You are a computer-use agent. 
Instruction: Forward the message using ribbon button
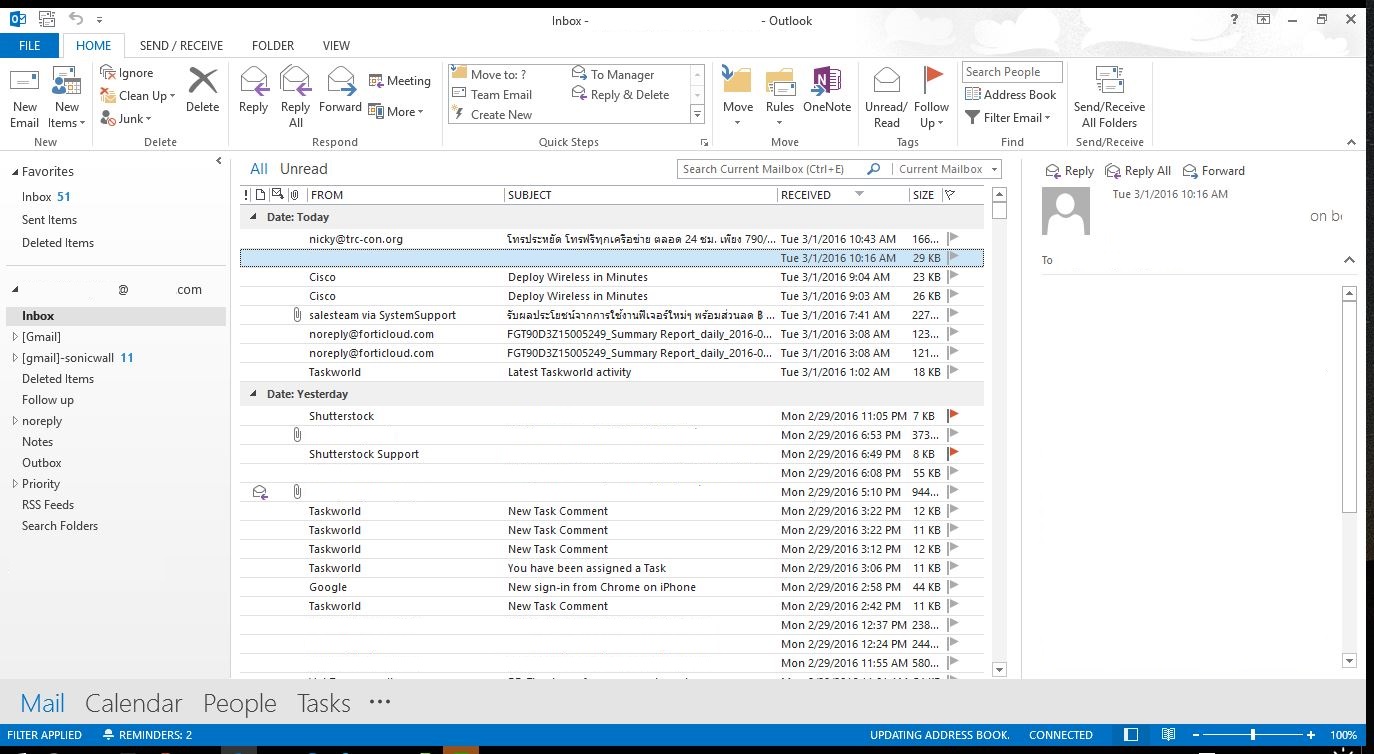coord(340,91)
